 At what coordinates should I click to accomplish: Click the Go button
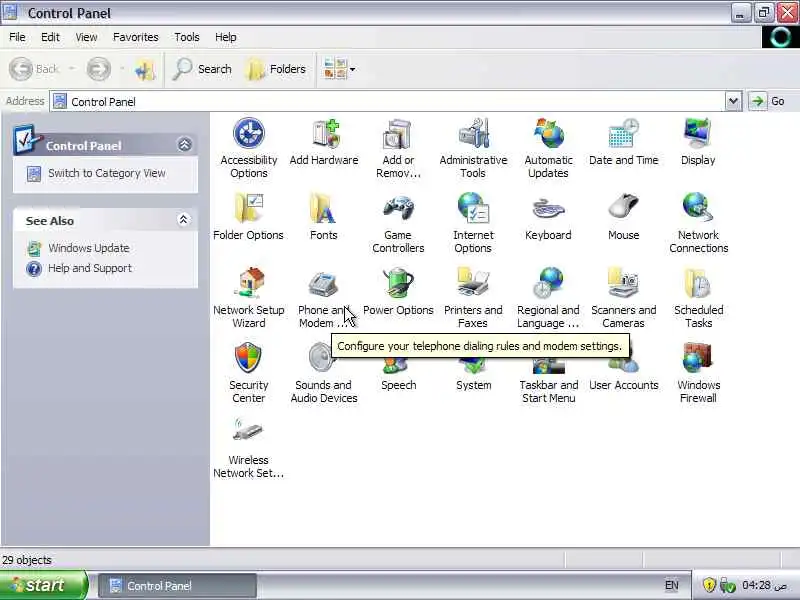tap(768, 101)
